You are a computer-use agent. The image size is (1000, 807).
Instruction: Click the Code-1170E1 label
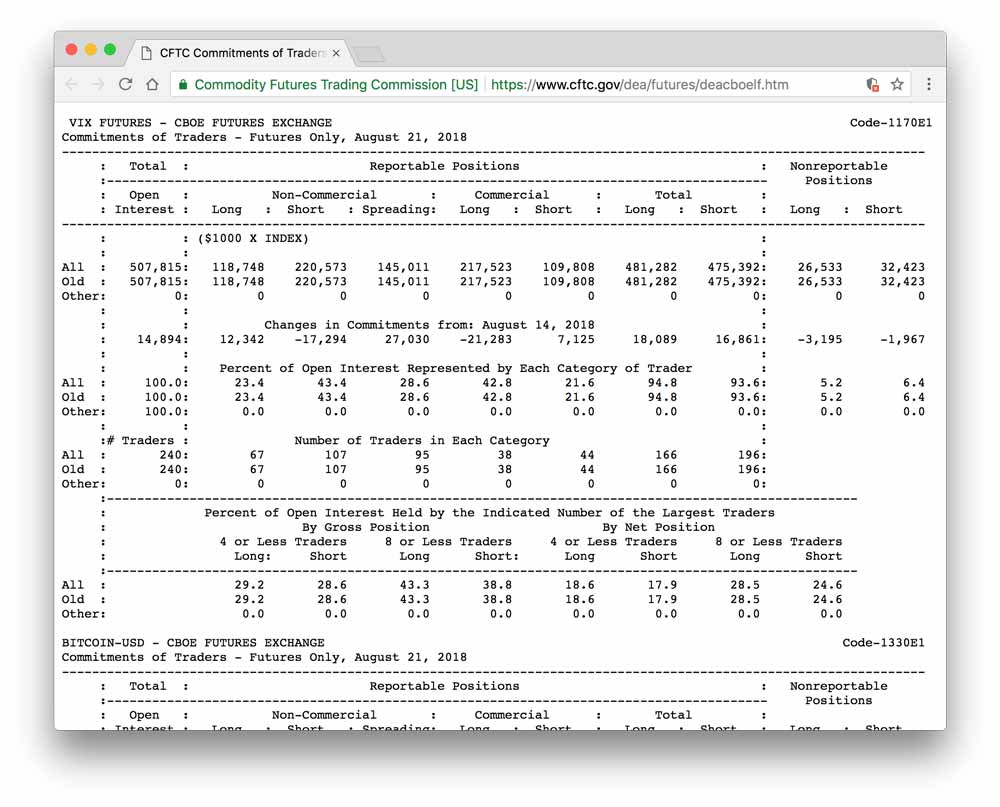(x=890, y=122)
